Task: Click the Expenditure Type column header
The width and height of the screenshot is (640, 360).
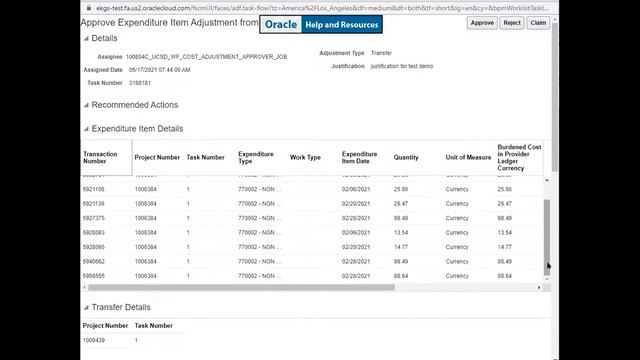Action: [256, 158]
